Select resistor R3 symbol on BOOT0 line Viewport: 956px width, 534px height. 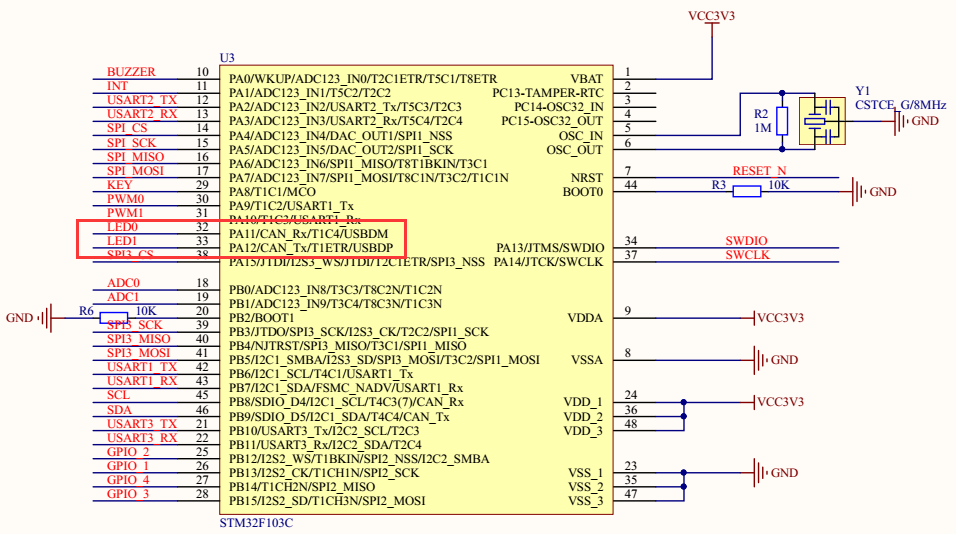point(746,192)
